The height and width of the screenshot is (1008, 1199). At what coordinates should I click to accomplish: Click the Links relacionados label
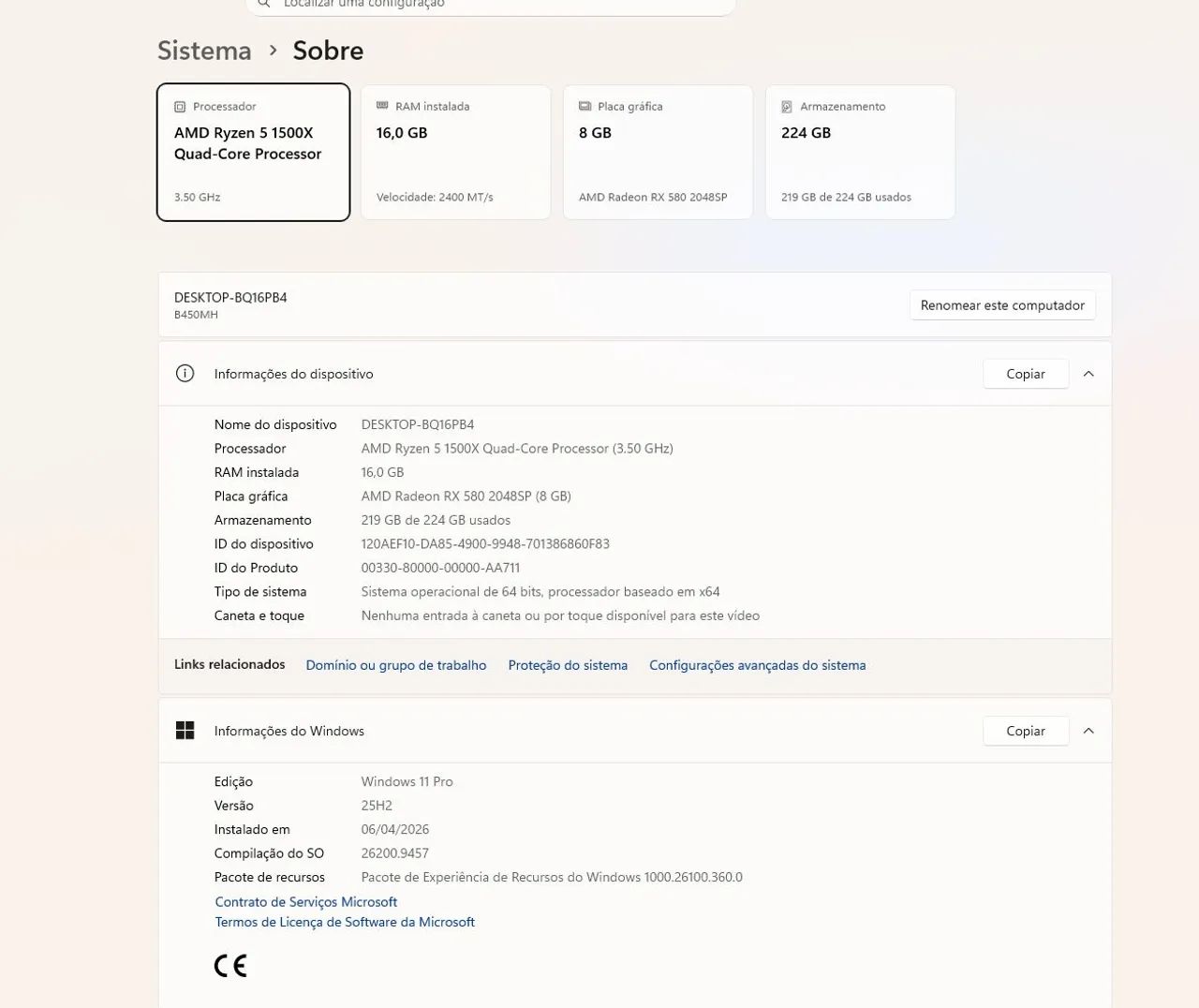pos(229,664)
